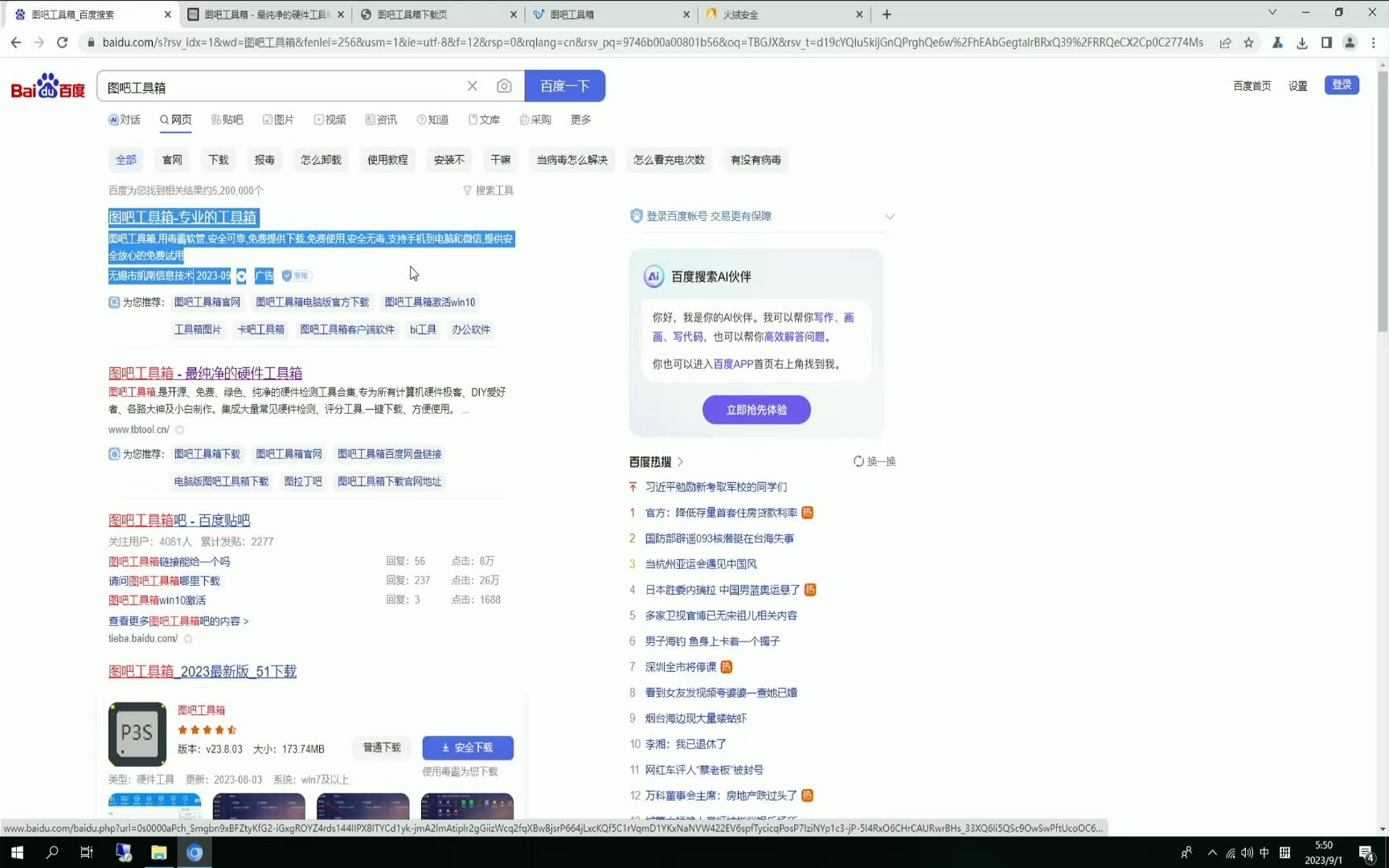This screenshot has width=1389, height=868.
Task: Filter results by 使用教程
Action: 387,160
